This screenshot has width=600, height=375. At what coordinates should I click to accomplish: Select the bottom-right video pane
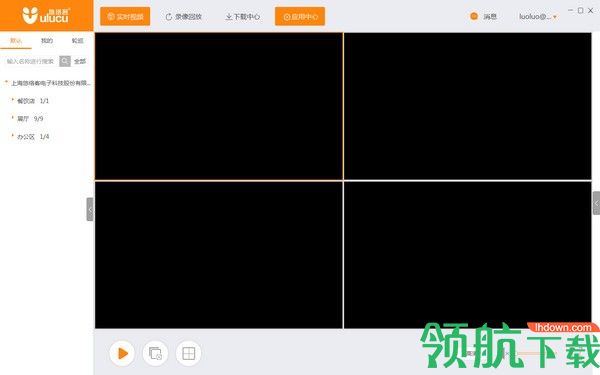[x=468, y=255]
